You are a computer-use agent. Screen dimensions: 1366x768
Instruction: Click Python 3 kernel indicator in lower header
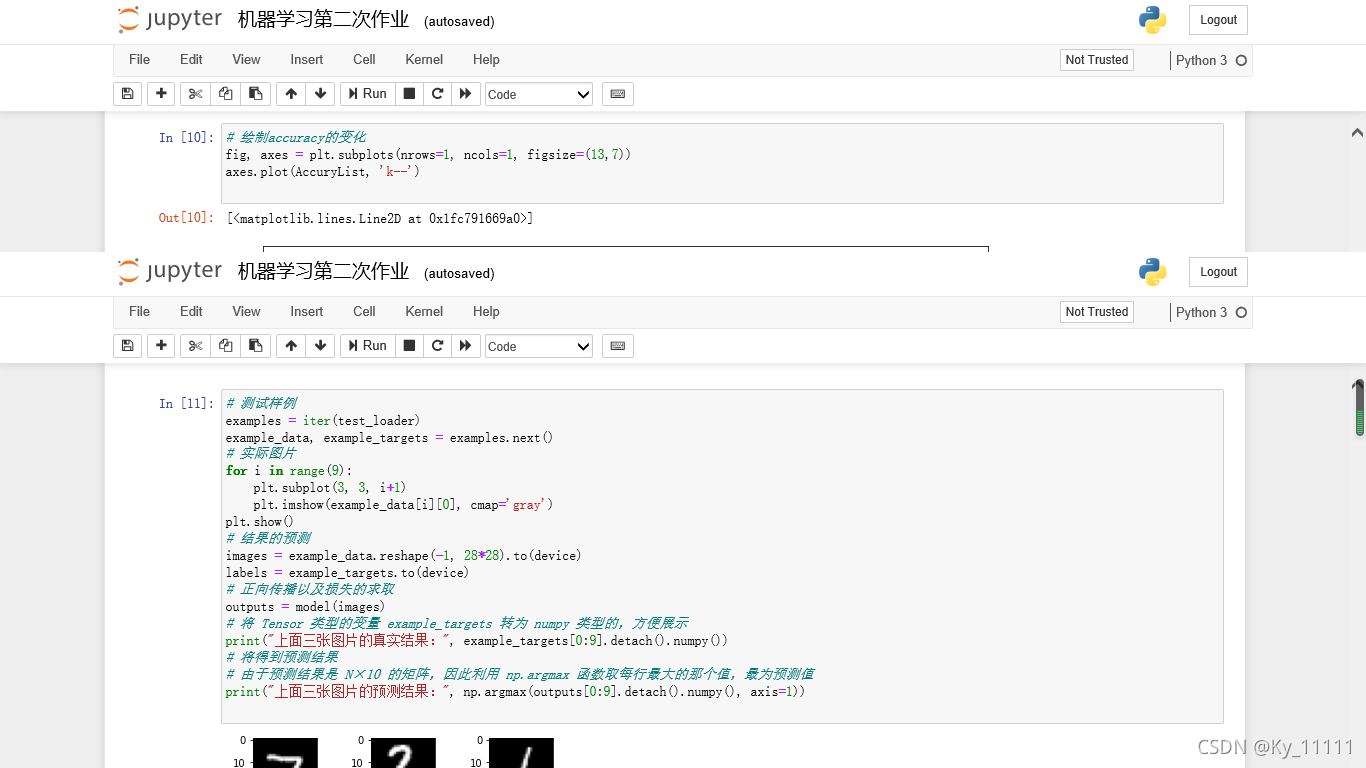pos(1211,312)
